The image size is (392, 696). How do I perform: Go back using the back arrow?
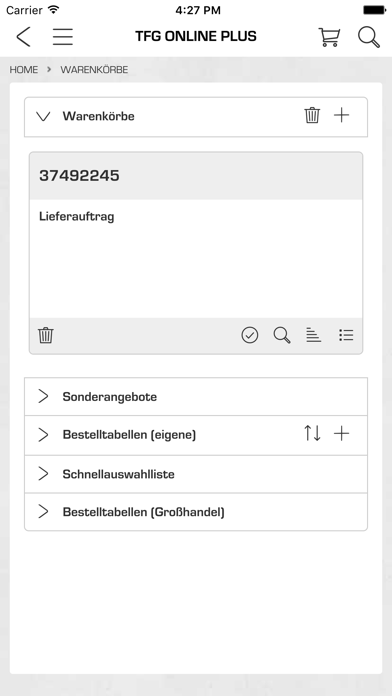(23, 36)
